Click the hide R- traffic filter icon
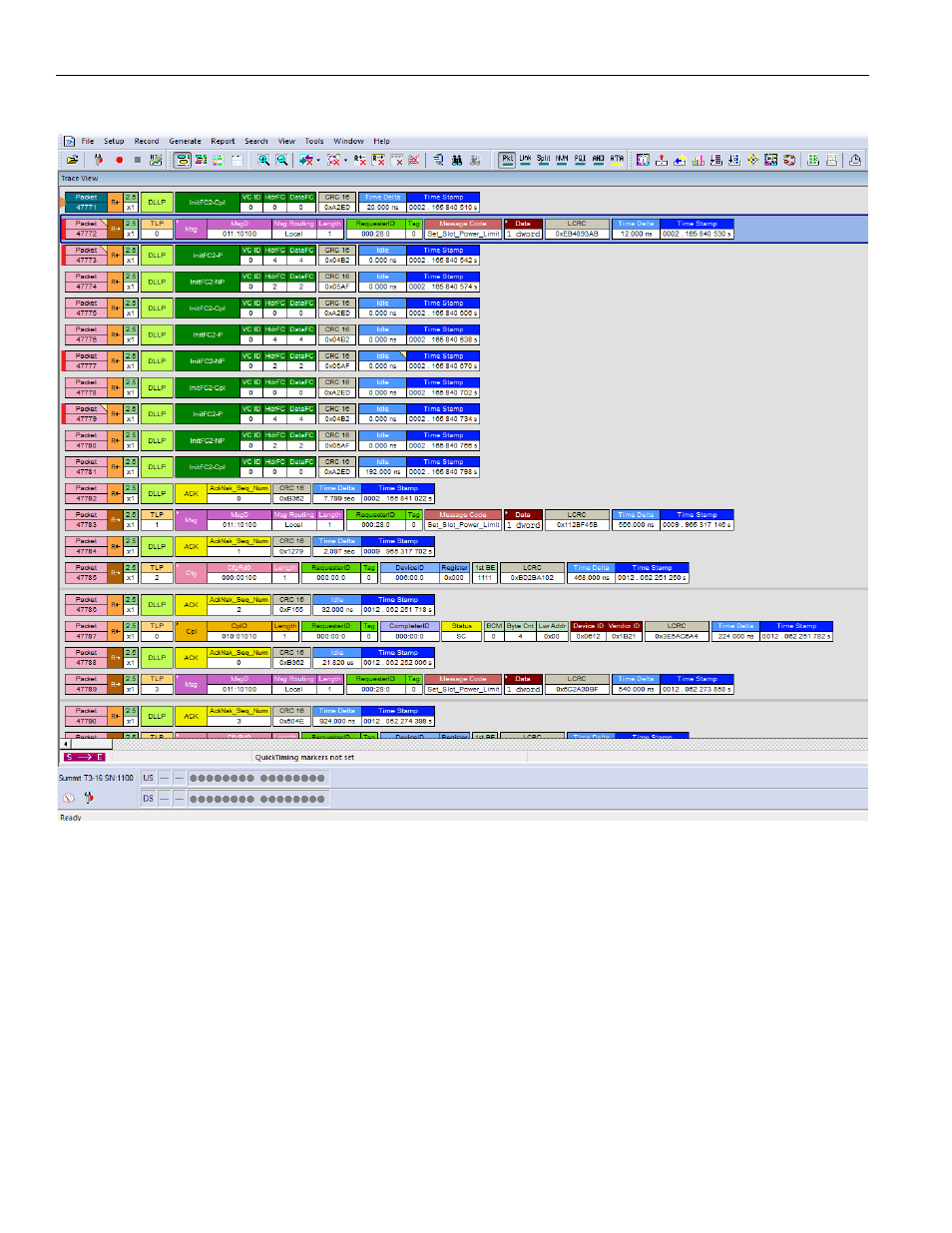952x1233 pixels. [377, 160]
